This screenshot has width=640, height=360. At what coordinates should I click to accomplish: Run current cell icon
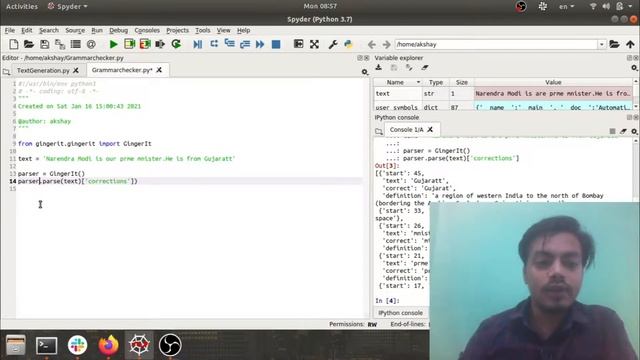click(x=129, y=44)
